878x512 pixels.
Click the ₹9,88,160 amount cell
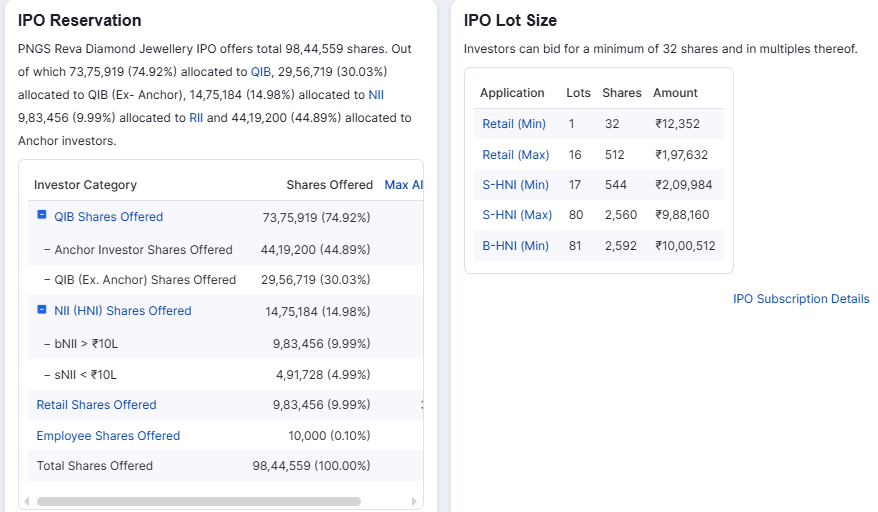coord(682,215)
